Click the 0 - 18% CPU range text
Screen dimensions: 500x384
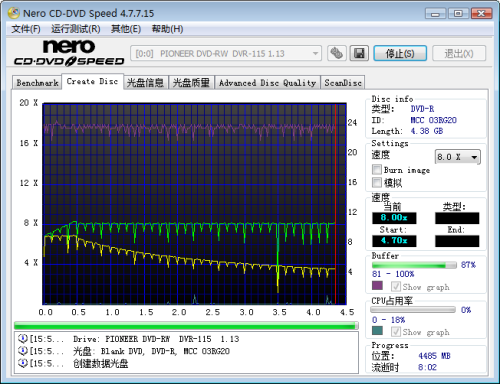388,320
